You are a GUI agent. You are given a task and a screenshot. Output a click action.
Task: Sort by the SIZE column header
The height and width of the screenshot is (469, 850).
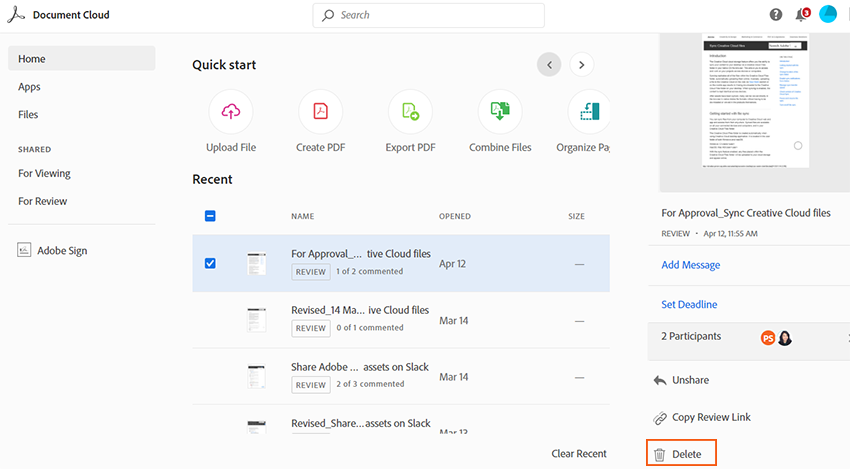coord(576,216)
